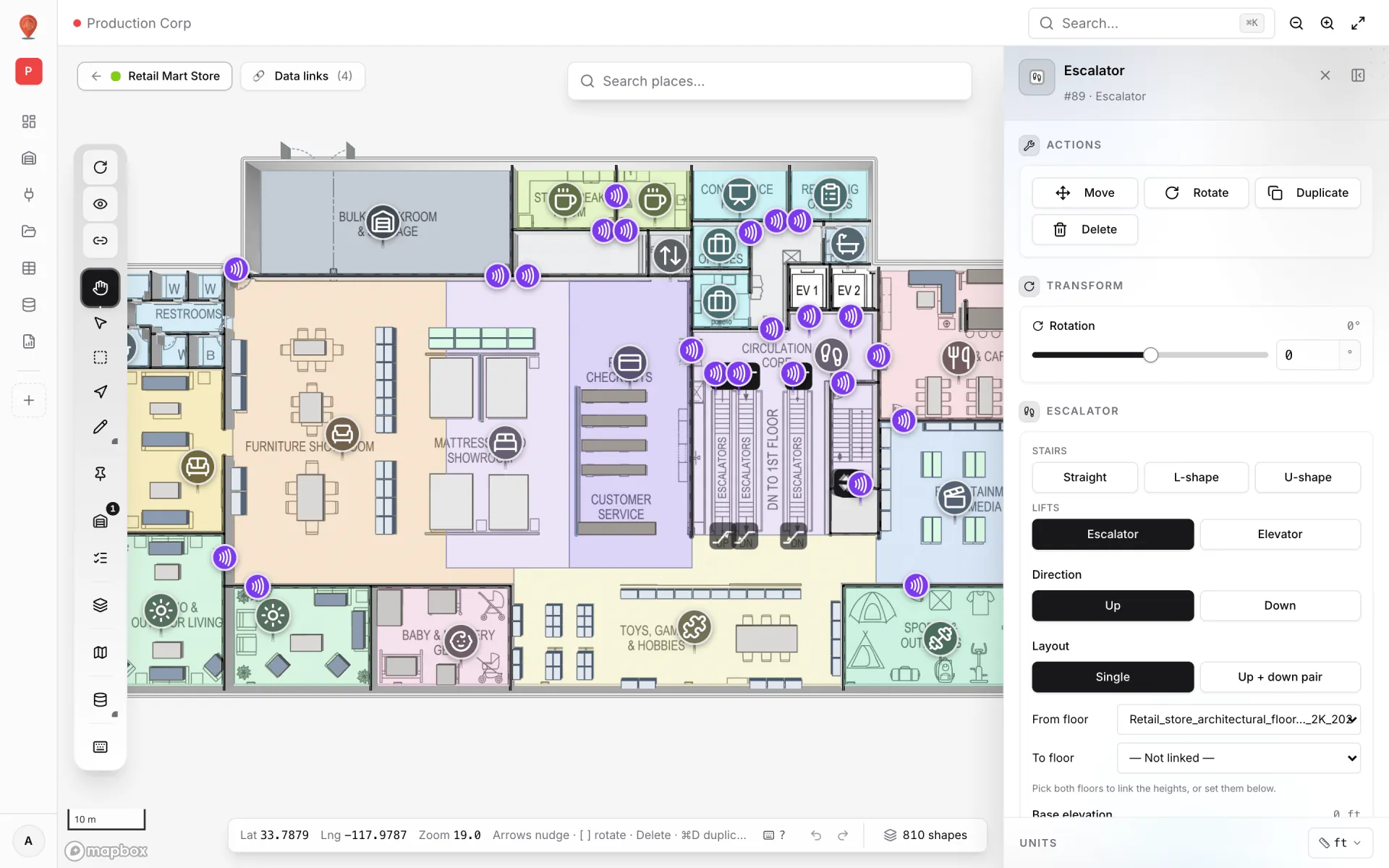The width and height of the screenshot is (1389, 868).
Task: Click the zoom in magnifier icon
Action: point(1328,23)
